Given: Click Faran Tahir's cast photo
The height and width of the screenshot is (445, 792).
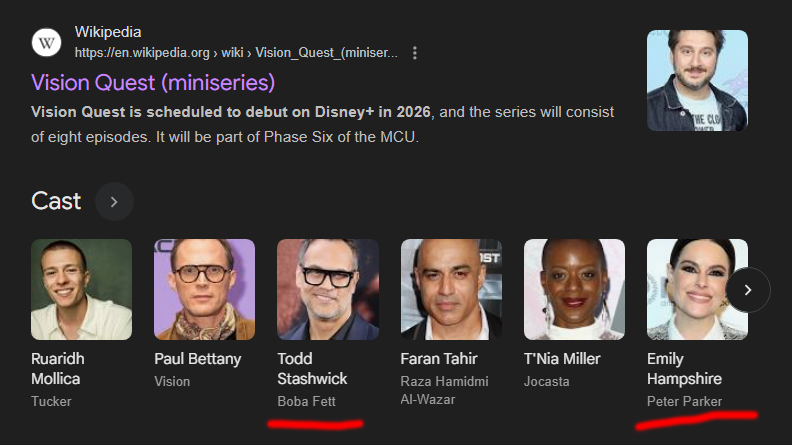Looking at the screenshot, I should (451, 289).
